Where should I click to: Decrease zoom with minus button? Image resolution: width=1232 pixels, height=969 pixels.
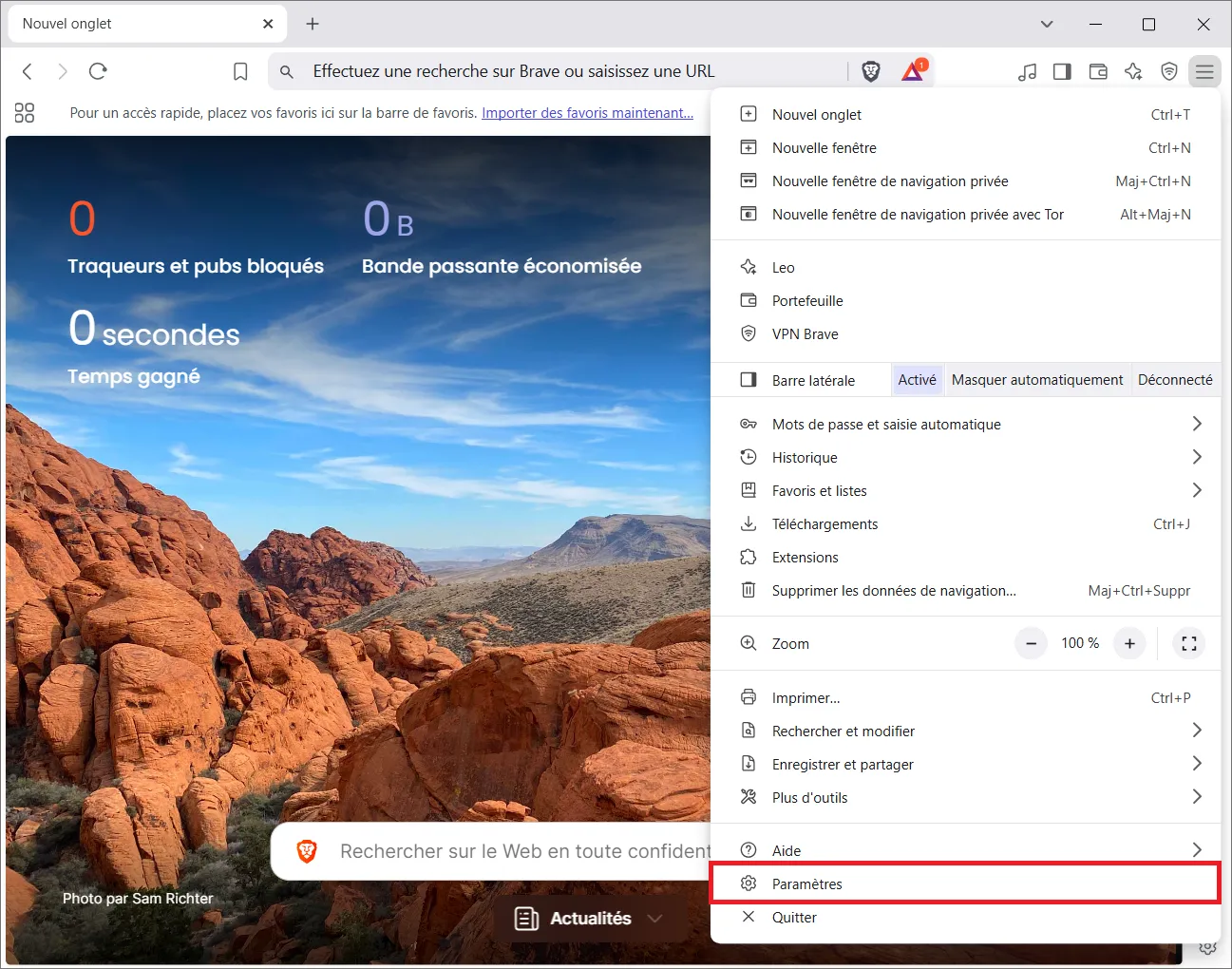(x=1031, y=643)
